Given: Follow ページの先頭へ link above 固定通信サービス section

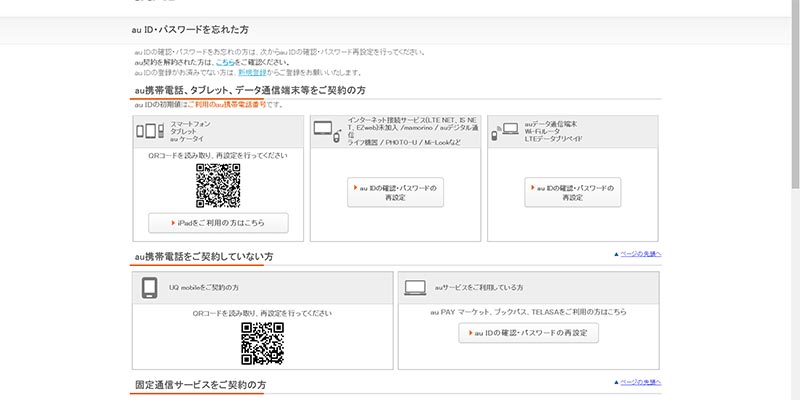Looking at the screenshot, I should 637,382.
